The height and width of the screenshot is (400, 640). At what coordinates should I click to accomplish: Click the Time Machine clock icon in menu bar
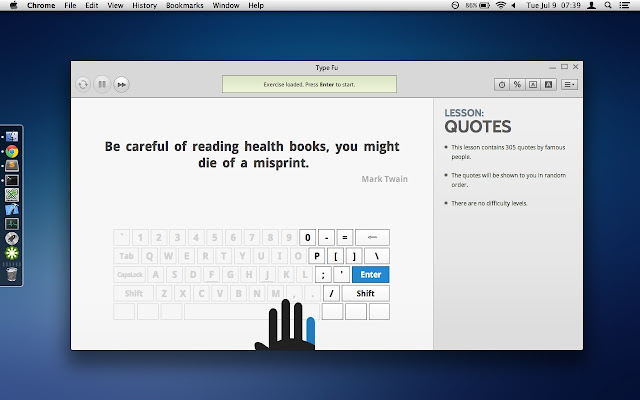click(x=455, y=5)
